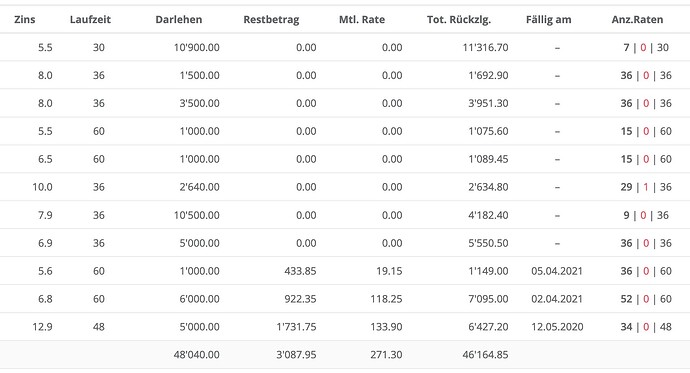Select the loan row with Darlehen 10'900.00
Image resolution: width=690 pixels, height=373 pixels.
point(345,47)
